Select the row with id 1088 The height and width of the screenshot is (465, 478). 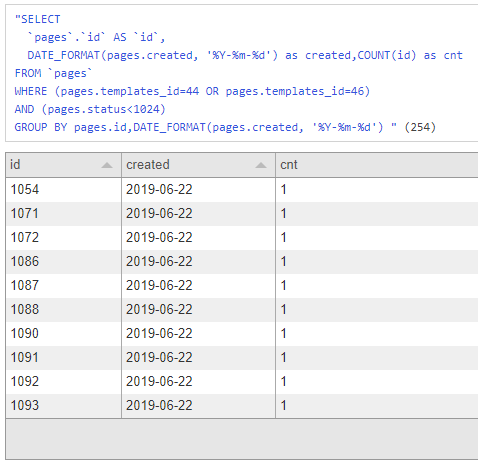click(x=242, y=310)
